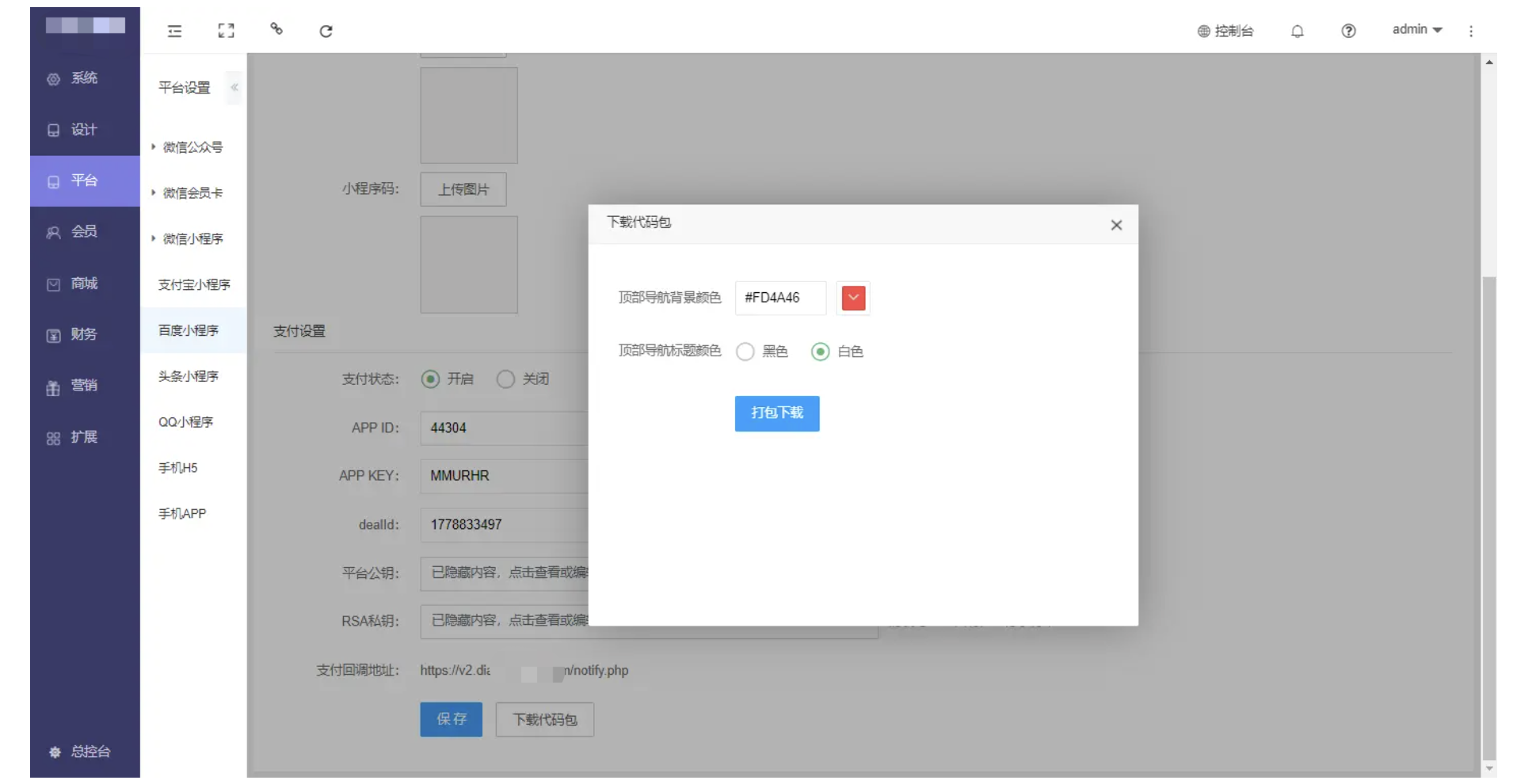This screenshot has width=1513, height=784.
Task: Open the 商城 sidebar section
Action: click(85, 284)
